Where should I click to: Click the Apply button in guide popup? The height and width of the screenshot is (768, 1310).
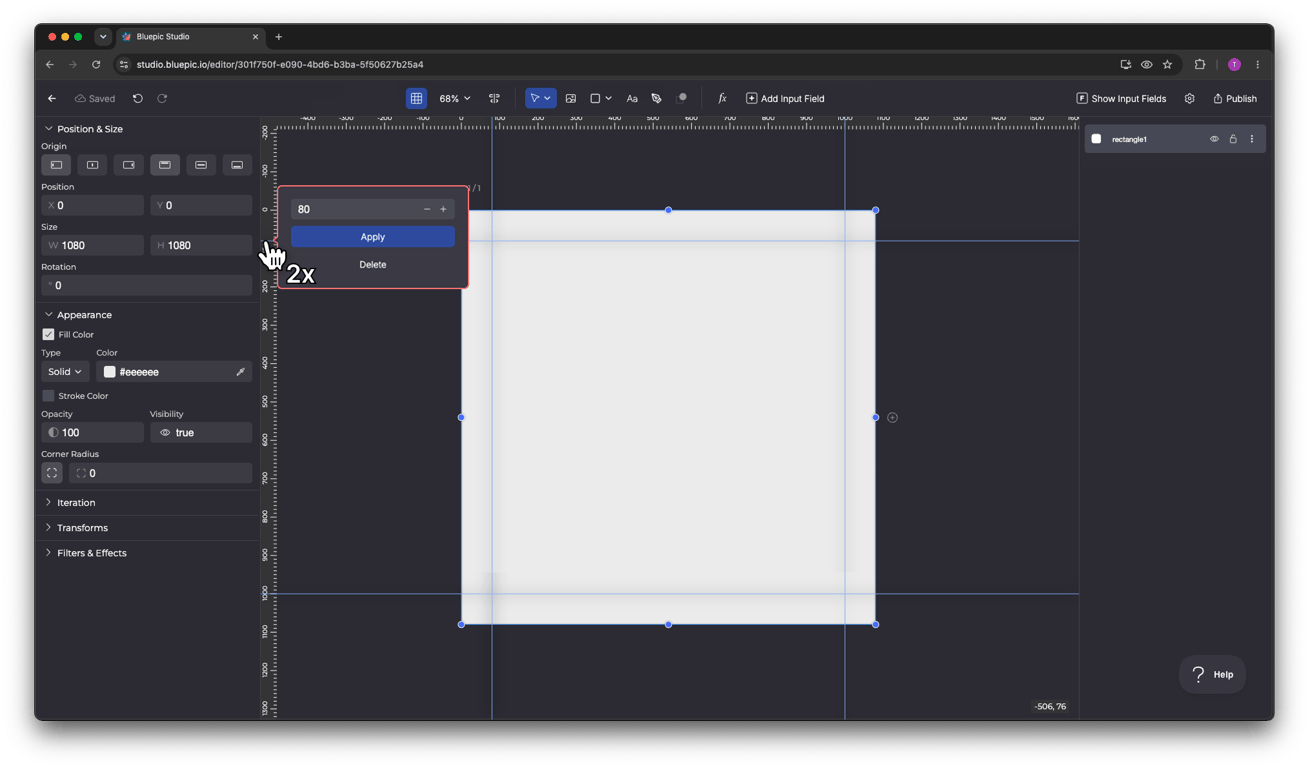click(x=373, y=237)
